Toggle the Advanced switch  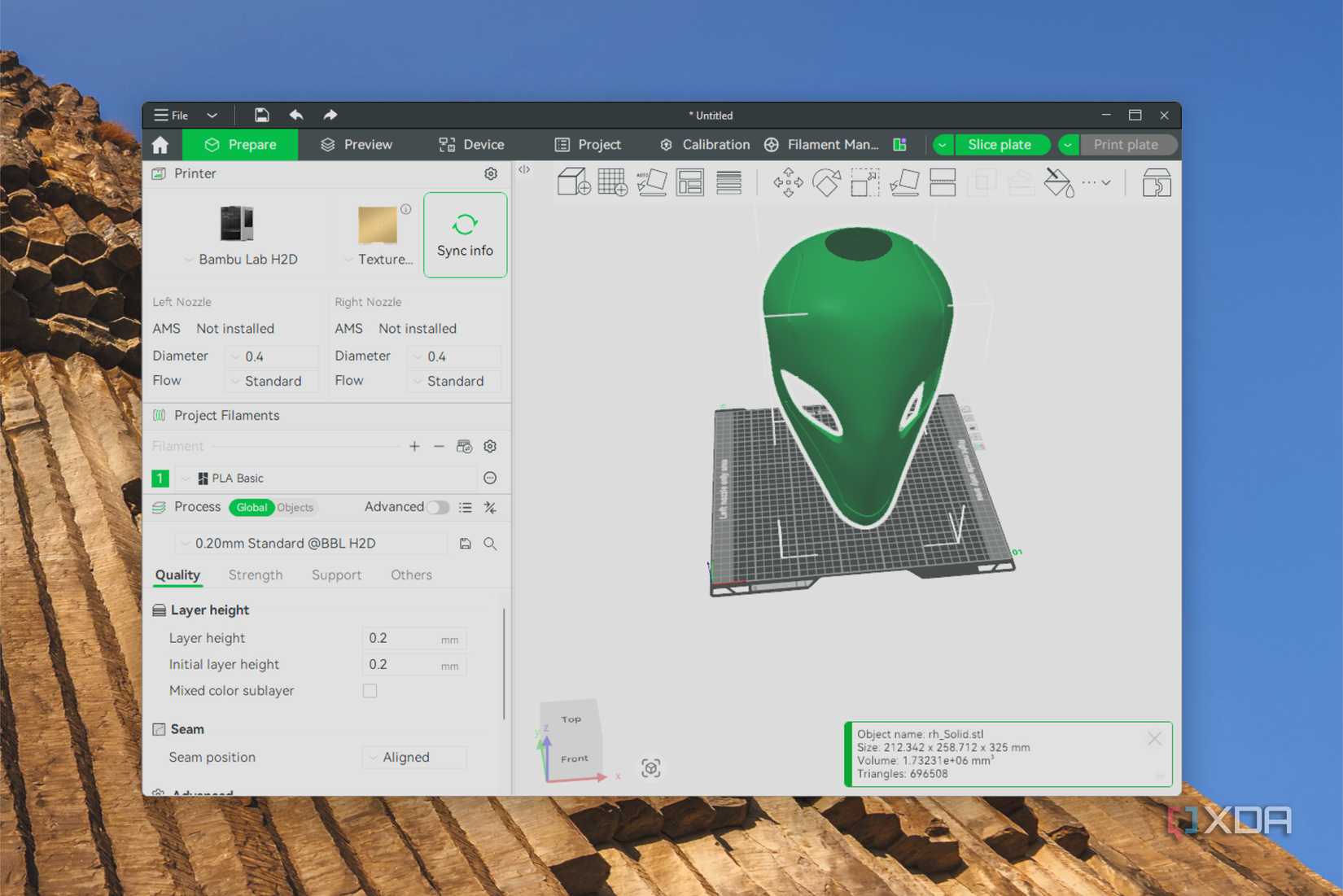click(438, 507)
